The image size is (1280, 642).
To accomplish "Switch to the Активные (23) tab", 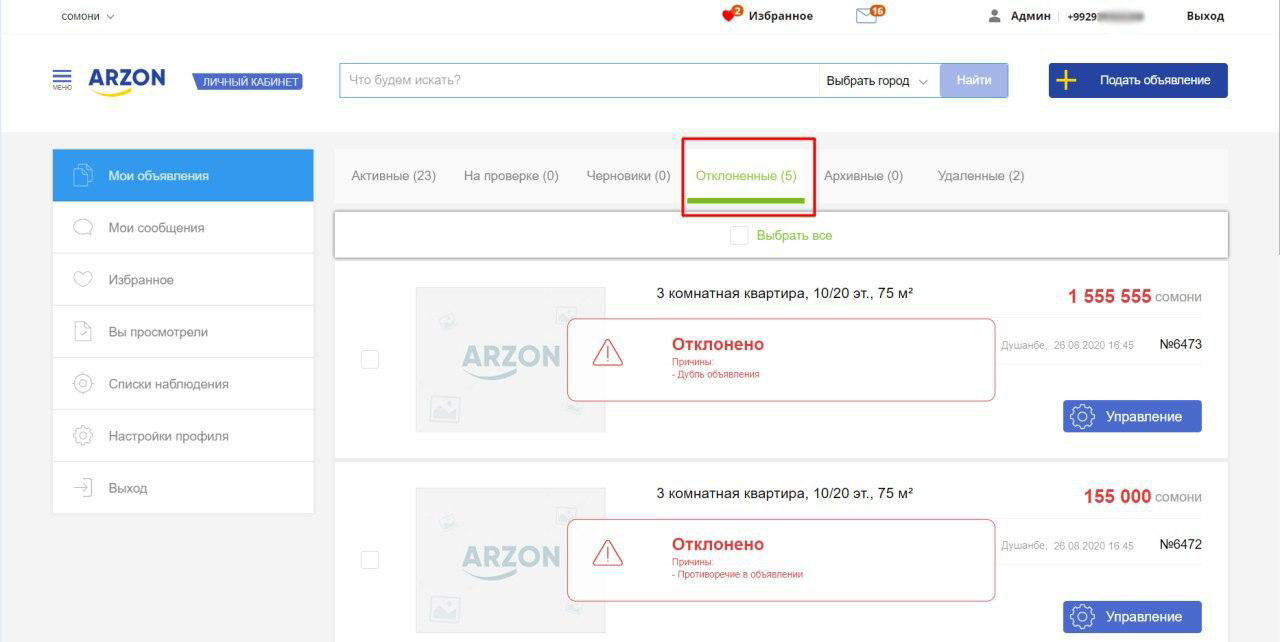I will 393,176.
